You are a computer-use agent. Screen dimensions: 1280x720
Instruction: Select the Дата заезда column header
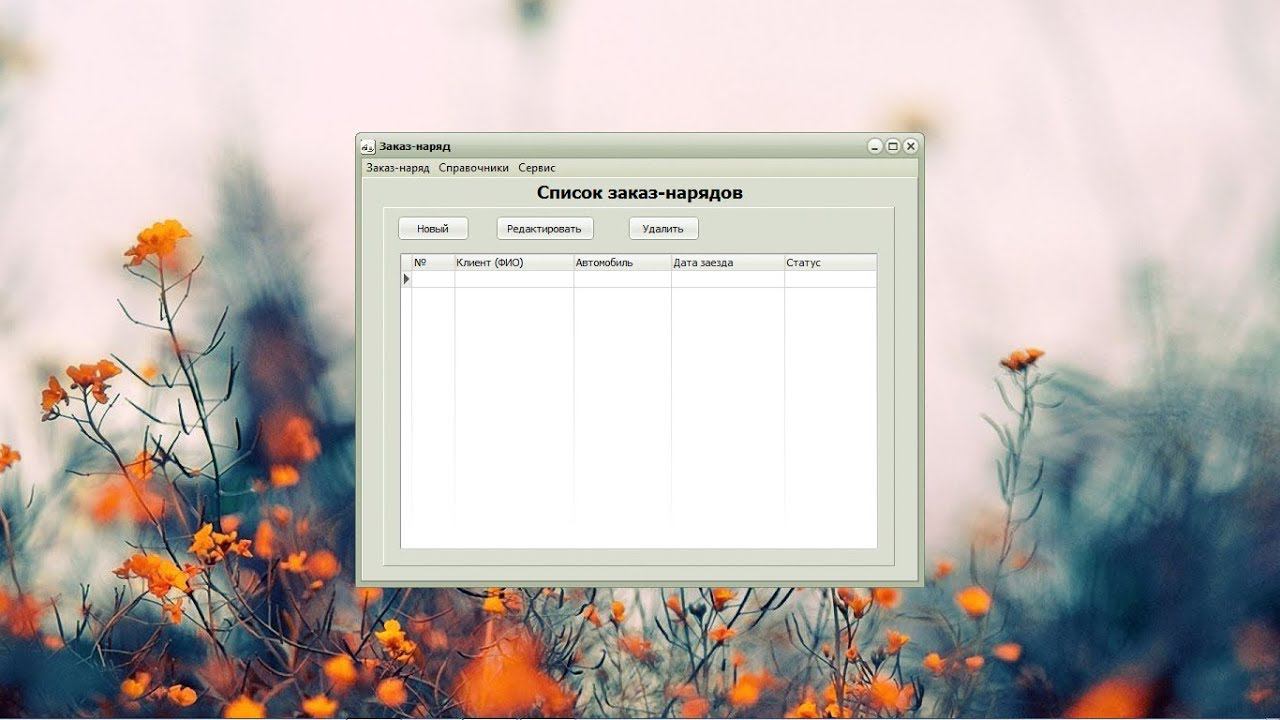(x=727, y=263)
